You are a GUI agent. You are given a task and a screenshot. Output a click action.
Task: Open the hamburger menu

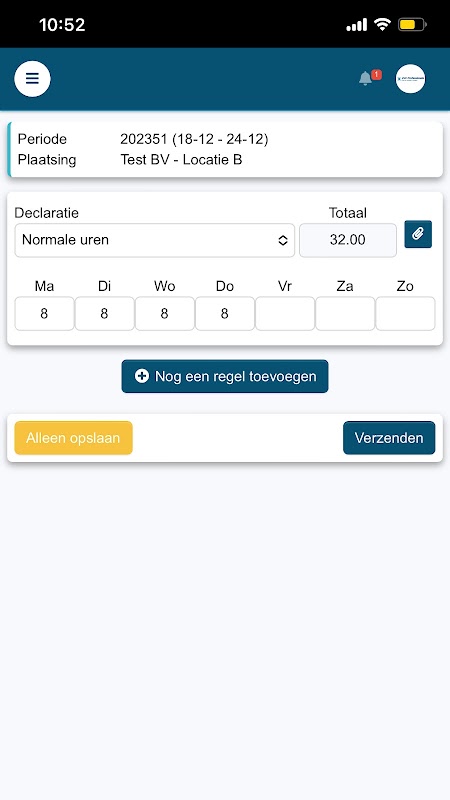pos(32,79)
